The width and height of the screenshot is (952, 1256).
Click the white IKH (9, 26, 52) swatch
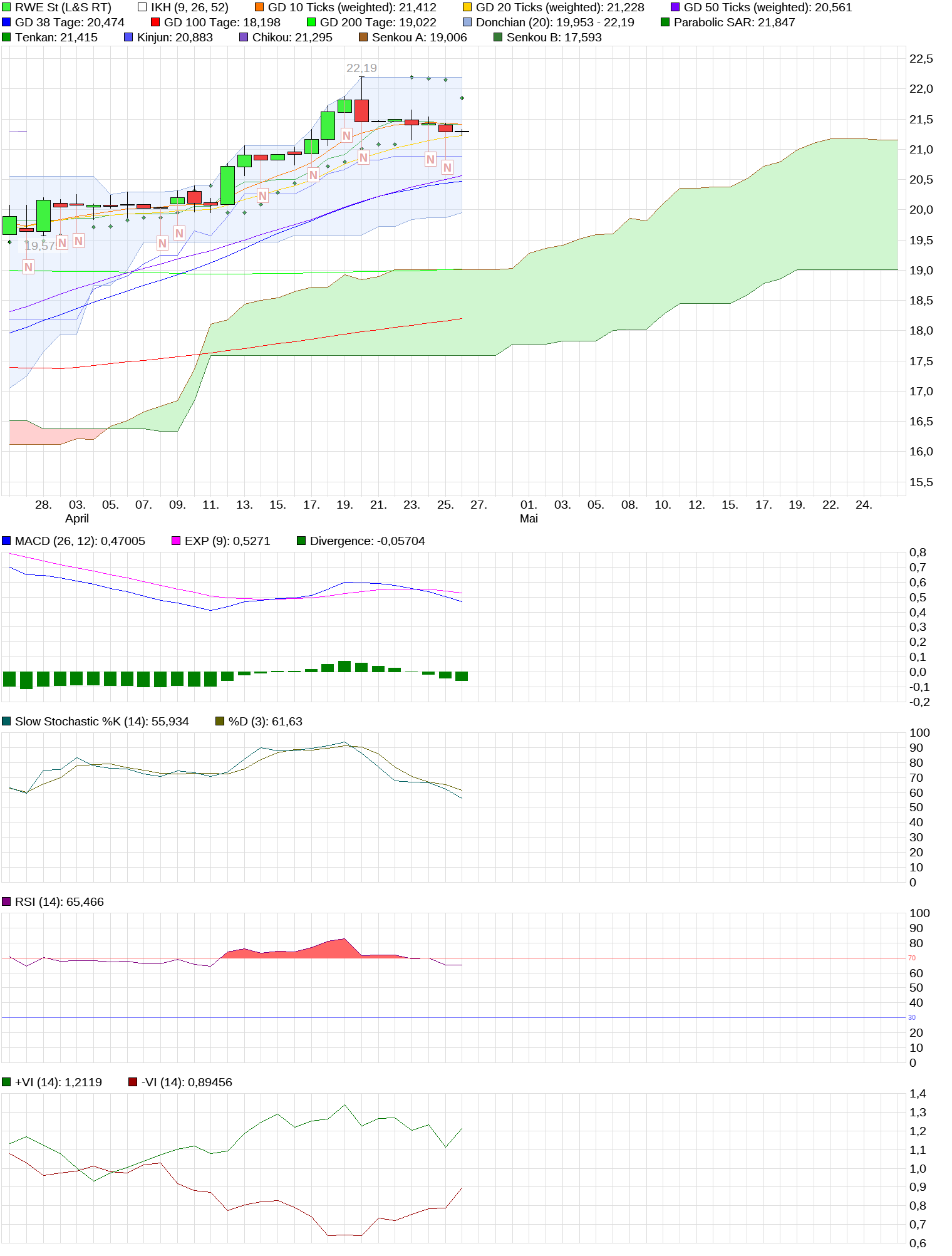click(142, 8)
